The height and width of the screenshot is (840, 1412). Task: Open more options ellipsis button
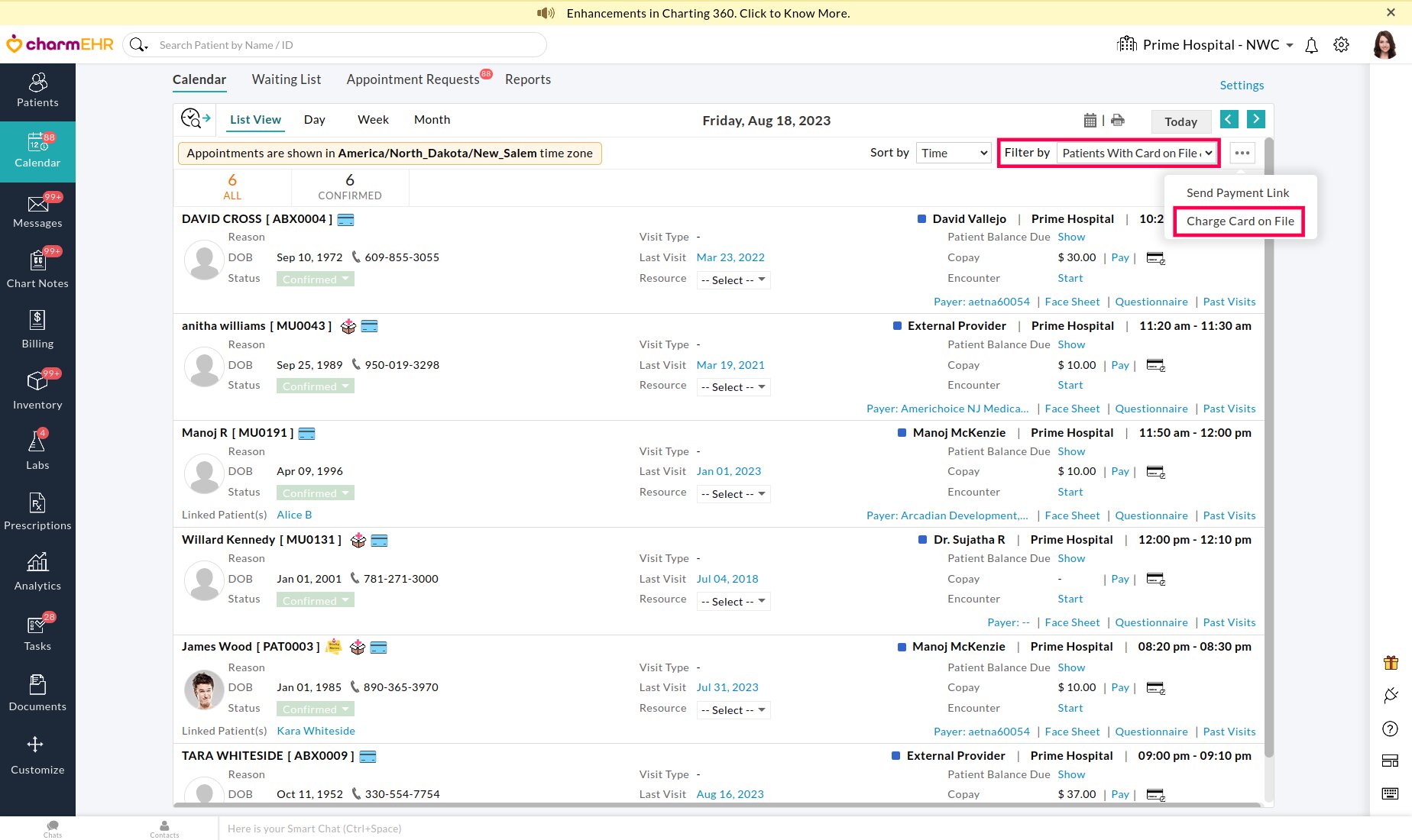click(1242, 153)
